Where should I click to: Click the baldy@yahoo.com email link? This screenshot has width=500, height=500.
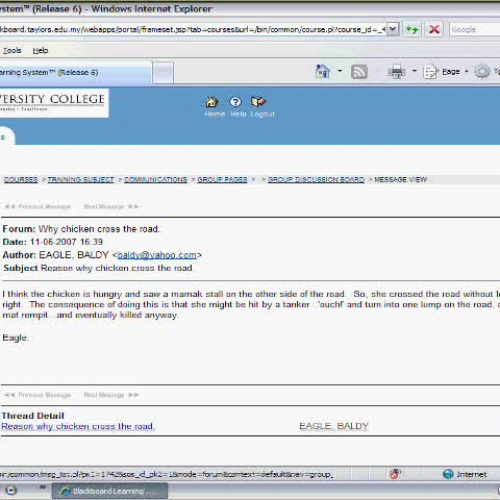pyautogui.click(x=157, y=255)
